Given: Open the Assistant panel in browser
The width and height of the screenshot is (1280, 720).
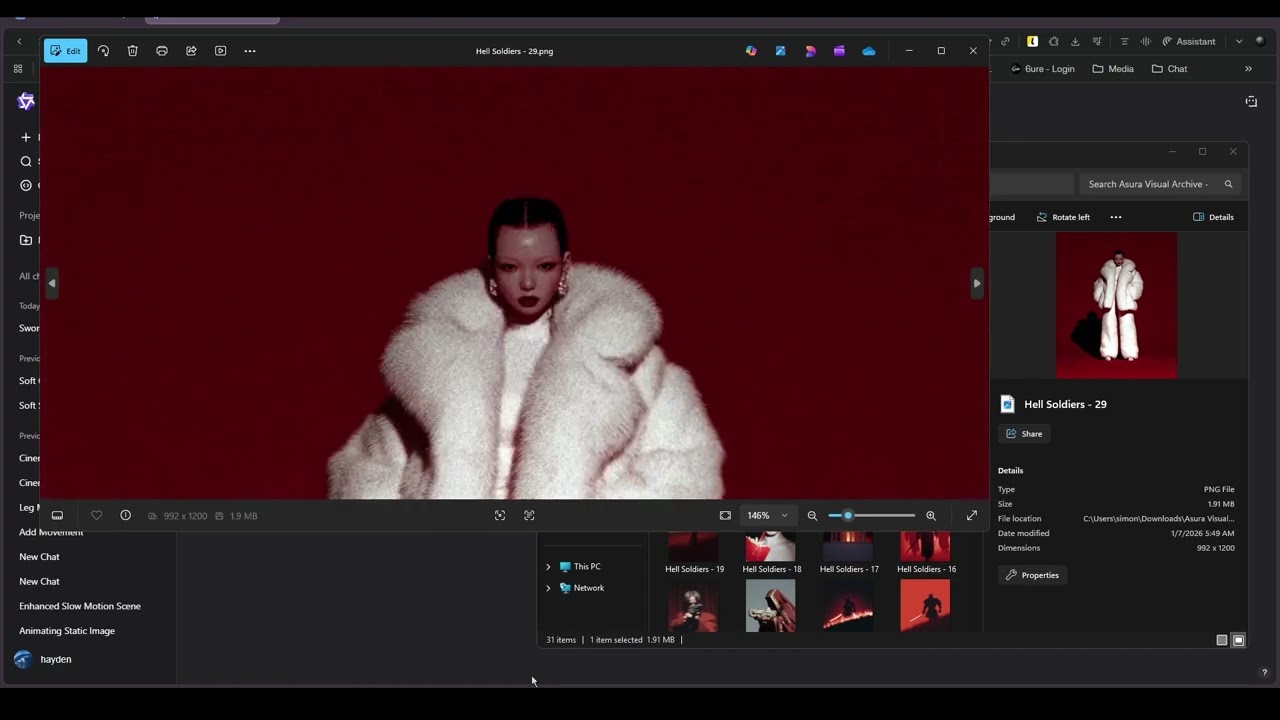Looking at the screenshot, I should [x=1188, y=42].
